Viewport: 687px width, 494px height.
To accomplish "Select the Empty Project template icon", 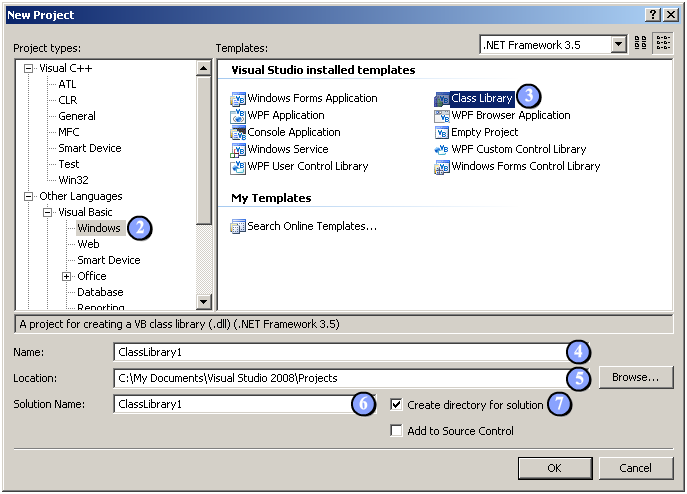I will click(442, 133).
